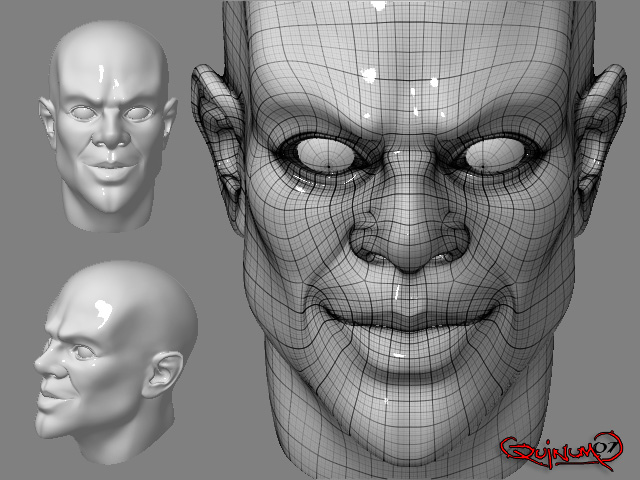Select the side-profile shaded head render
Viewport: 640px width, 480px height.
pyautogui.click(x=116, y=363)
